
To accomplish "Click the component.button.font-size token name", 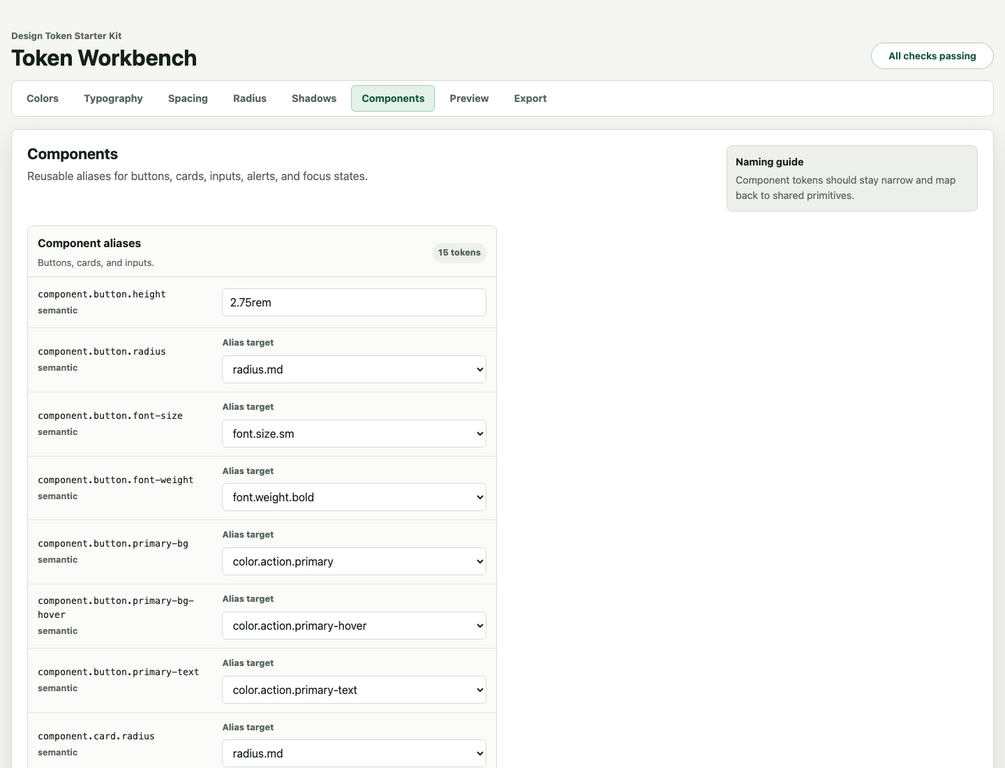I will (x=110, y=415).
